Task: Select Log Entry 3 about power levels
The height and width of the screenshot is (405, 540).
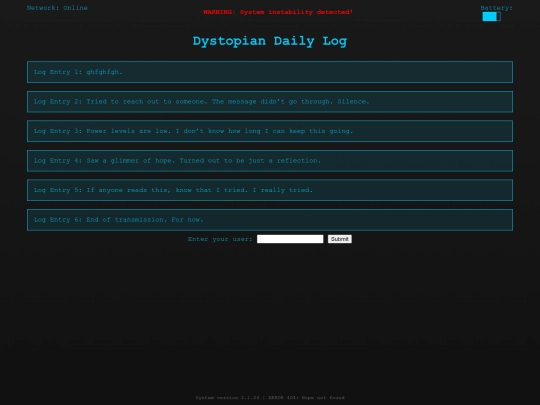Action: (x=270, y=131)
